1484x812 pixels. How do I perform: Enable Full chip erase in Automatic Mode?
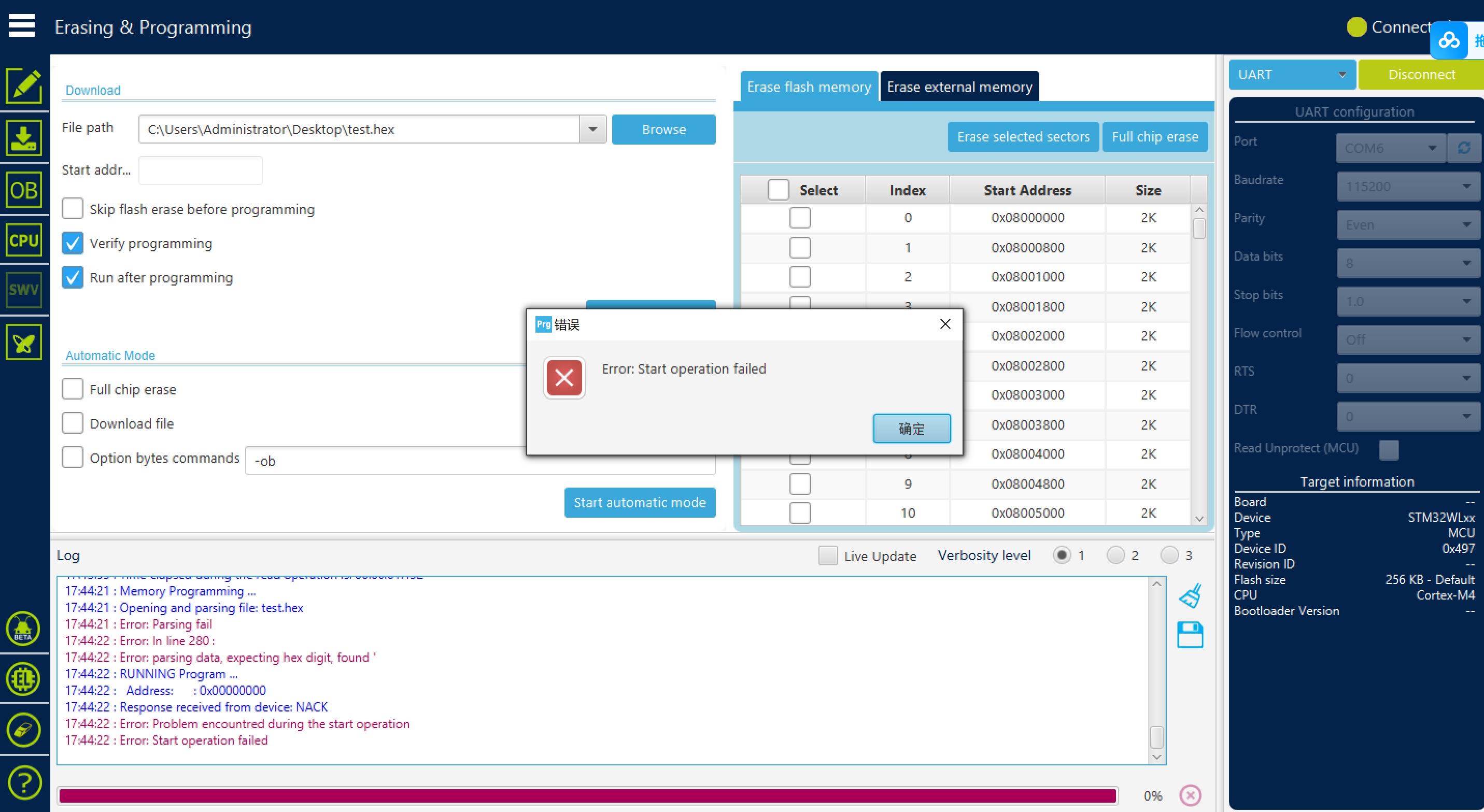73,389
